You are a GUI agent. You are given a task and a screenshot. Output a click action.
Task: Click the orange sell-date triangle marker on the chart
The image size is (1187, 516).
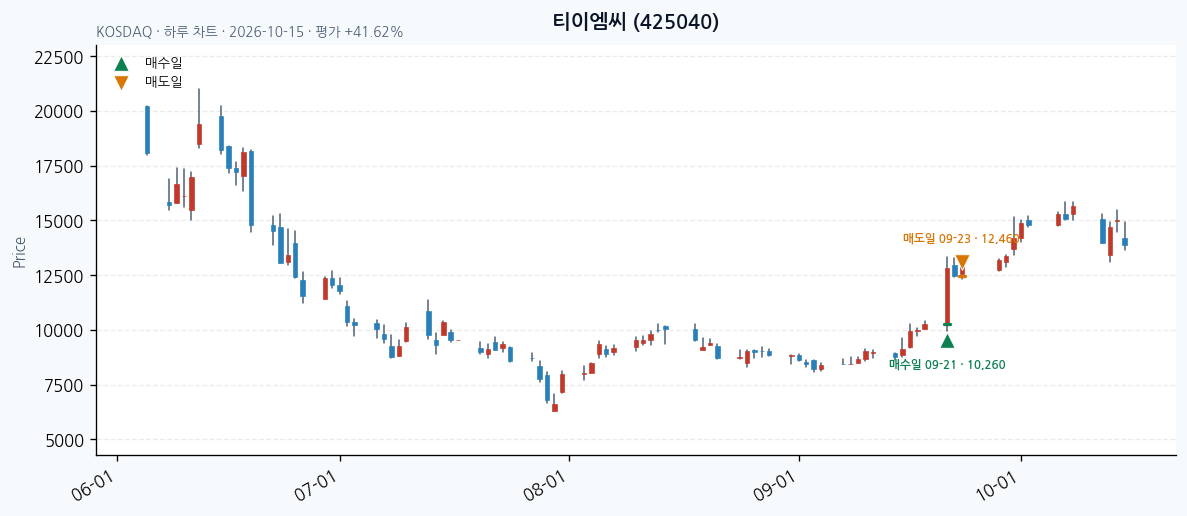962,263
